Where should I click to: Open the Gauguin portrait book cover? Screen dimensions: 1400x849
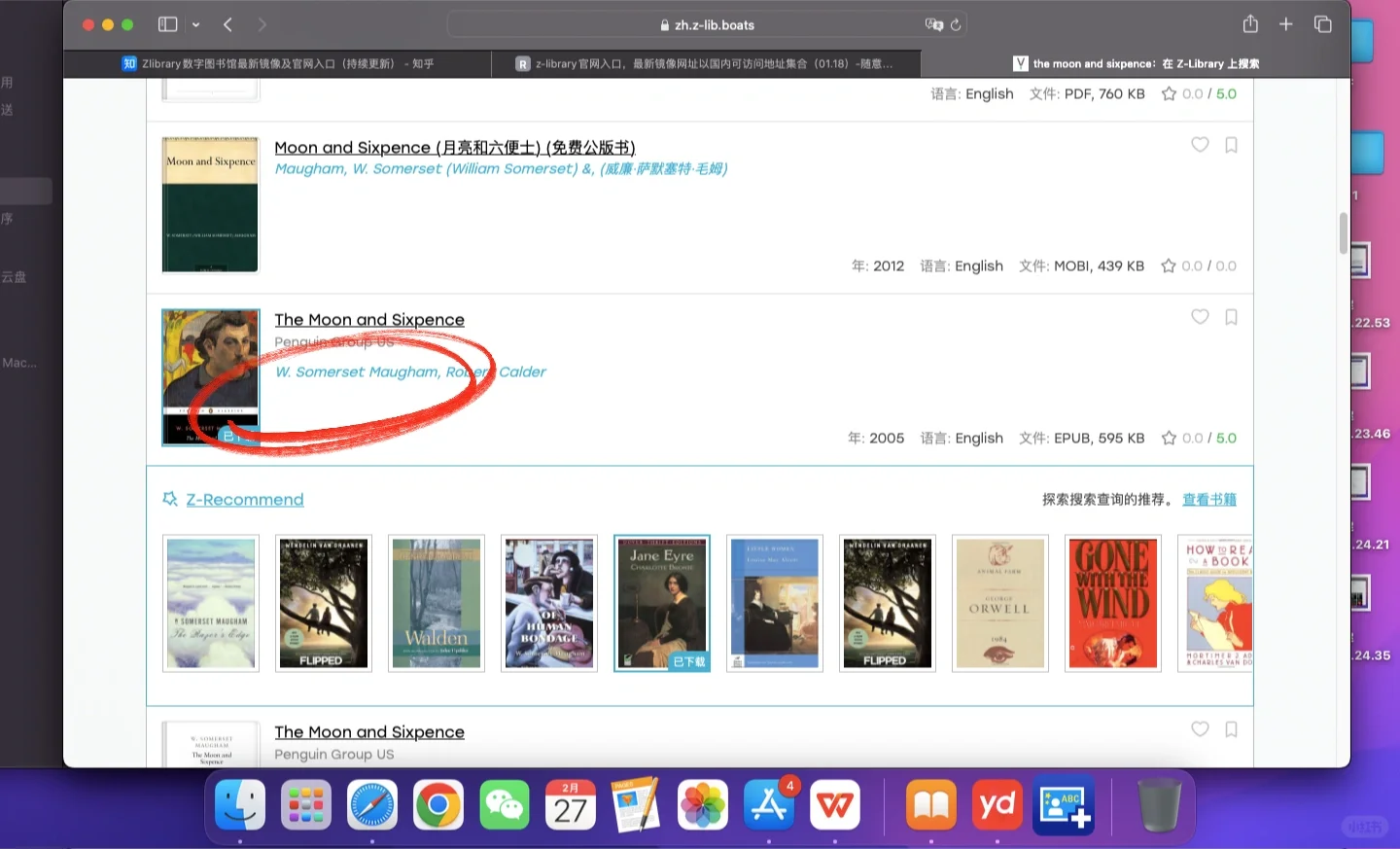210,377
